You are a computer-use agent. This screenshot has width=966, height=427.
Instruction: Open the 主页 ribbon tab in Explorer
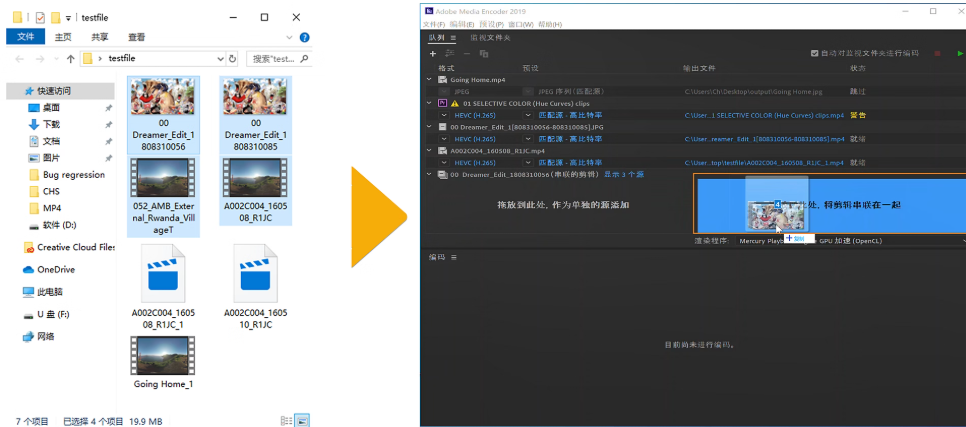(63, 37)
